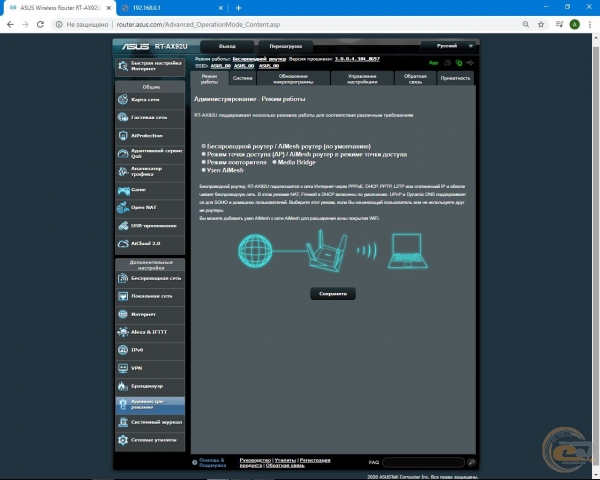The height and width of the screenshot is (480, 600).
Task: Switch to the firmware update (Обновление микропрограммы) tab
Action: tap(293, 78)
